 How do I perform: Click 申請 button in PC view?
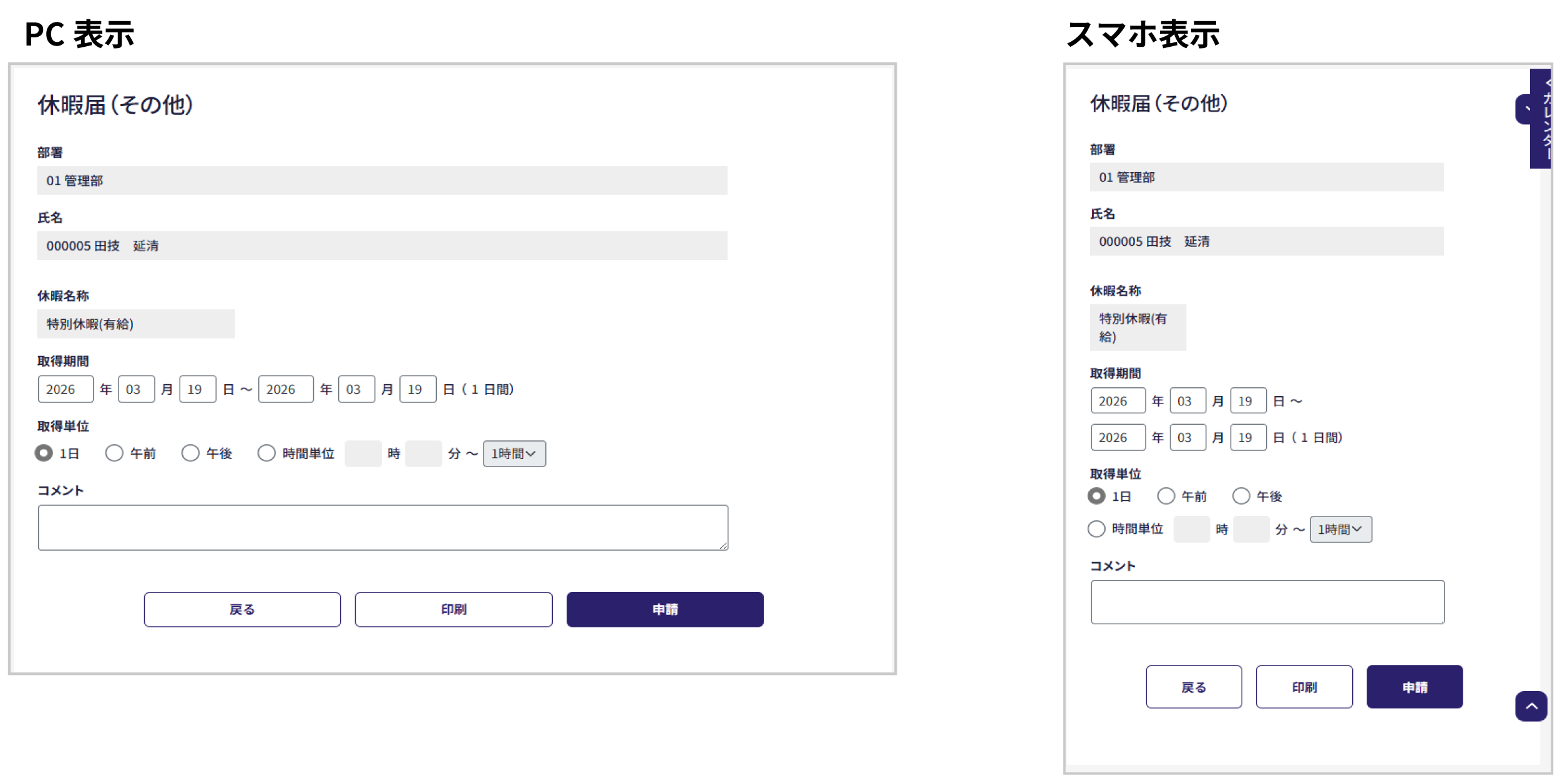pyautogui.click(x=665, y=609)
